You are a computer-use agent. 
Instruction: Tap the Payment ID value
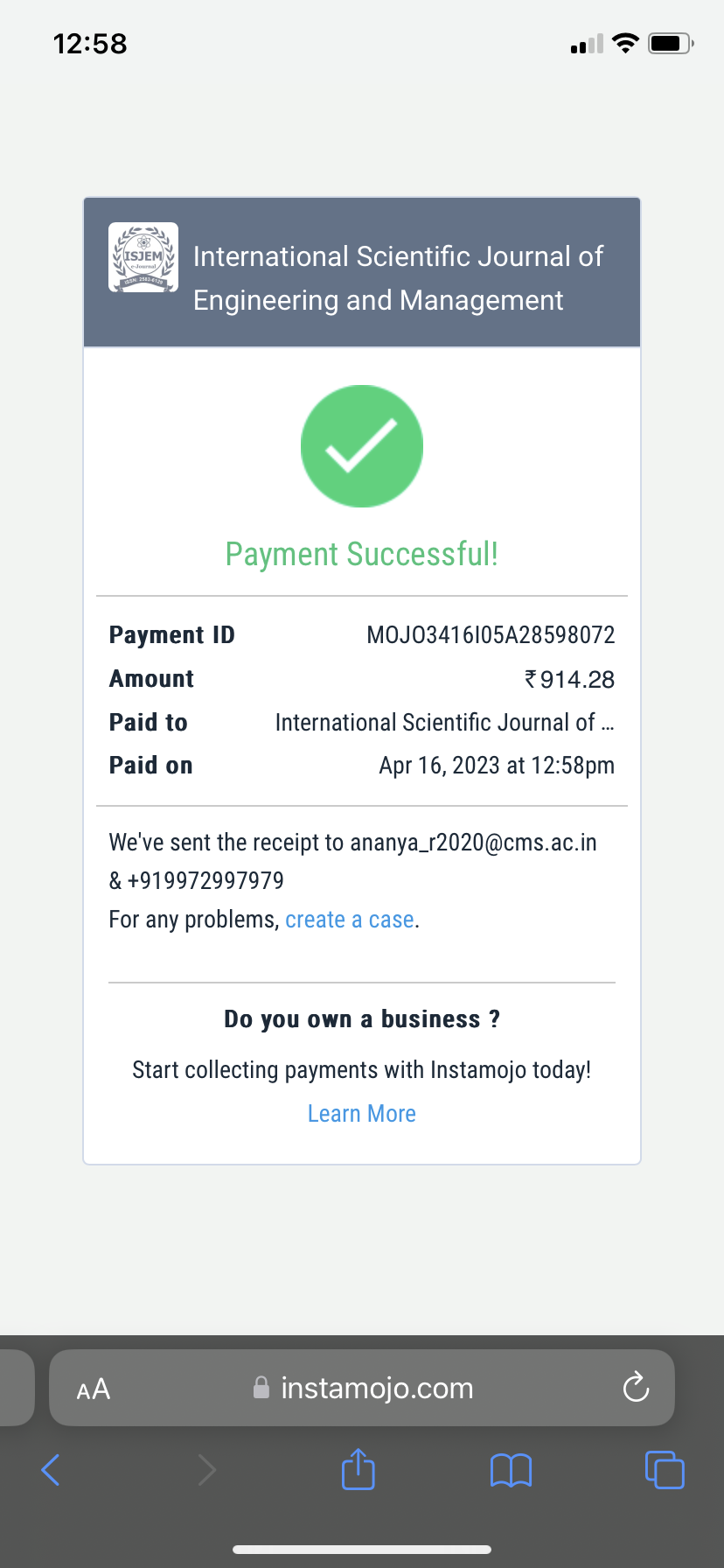[491, 635]
